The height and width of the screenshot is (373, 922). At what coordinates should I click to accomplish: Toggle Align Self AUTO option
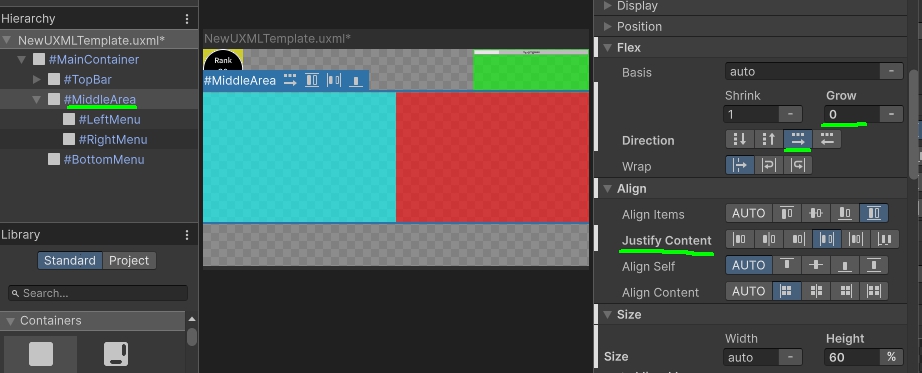(749, 265)
